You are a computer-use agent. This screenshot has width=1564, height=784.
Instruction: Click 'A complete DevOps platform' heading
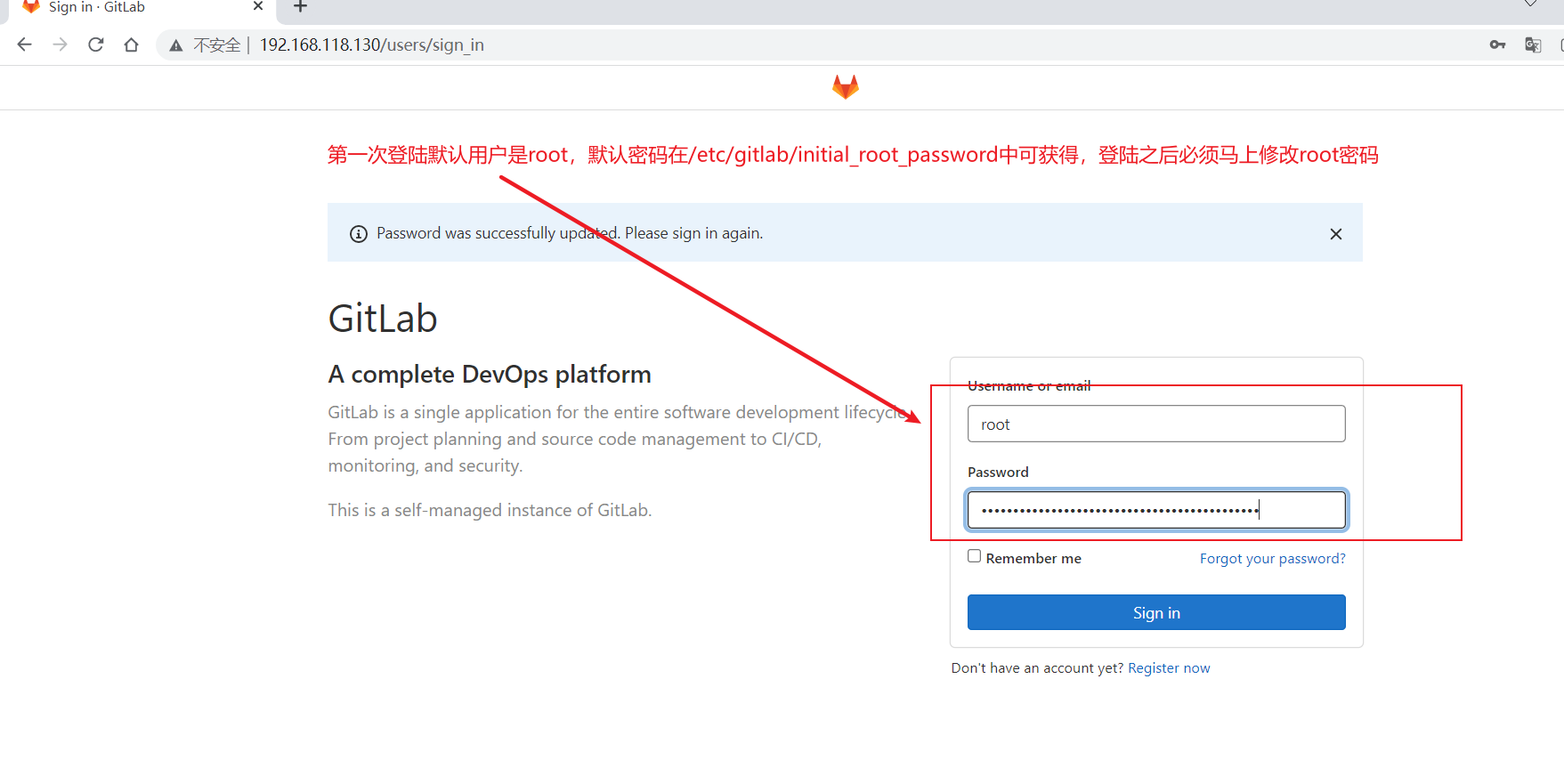[x=490, y=375]
